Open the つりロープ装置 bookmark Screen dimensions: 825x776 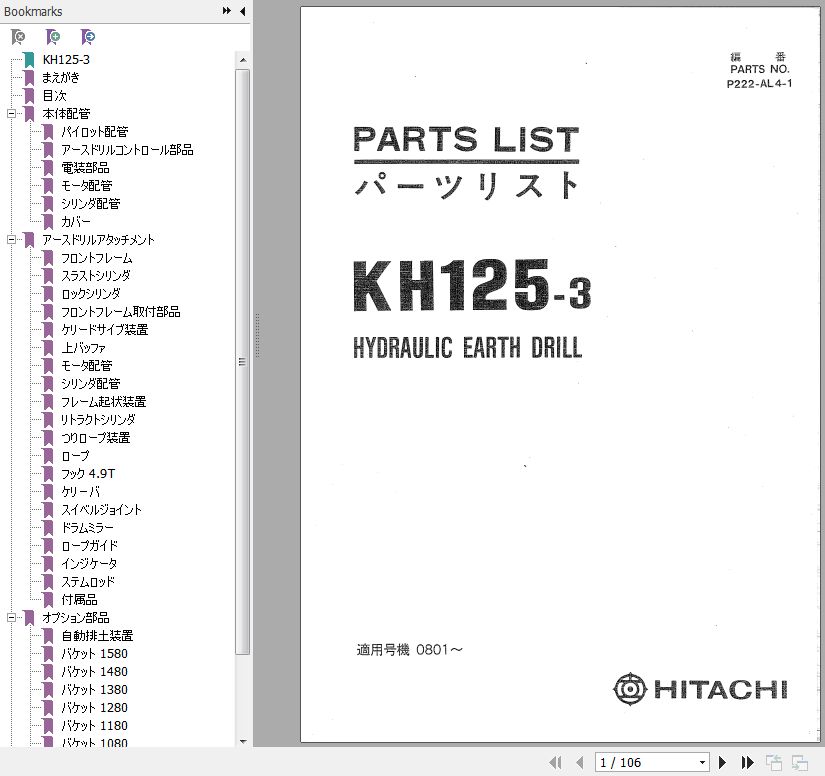pyautogui.click(x=96, y=437)
